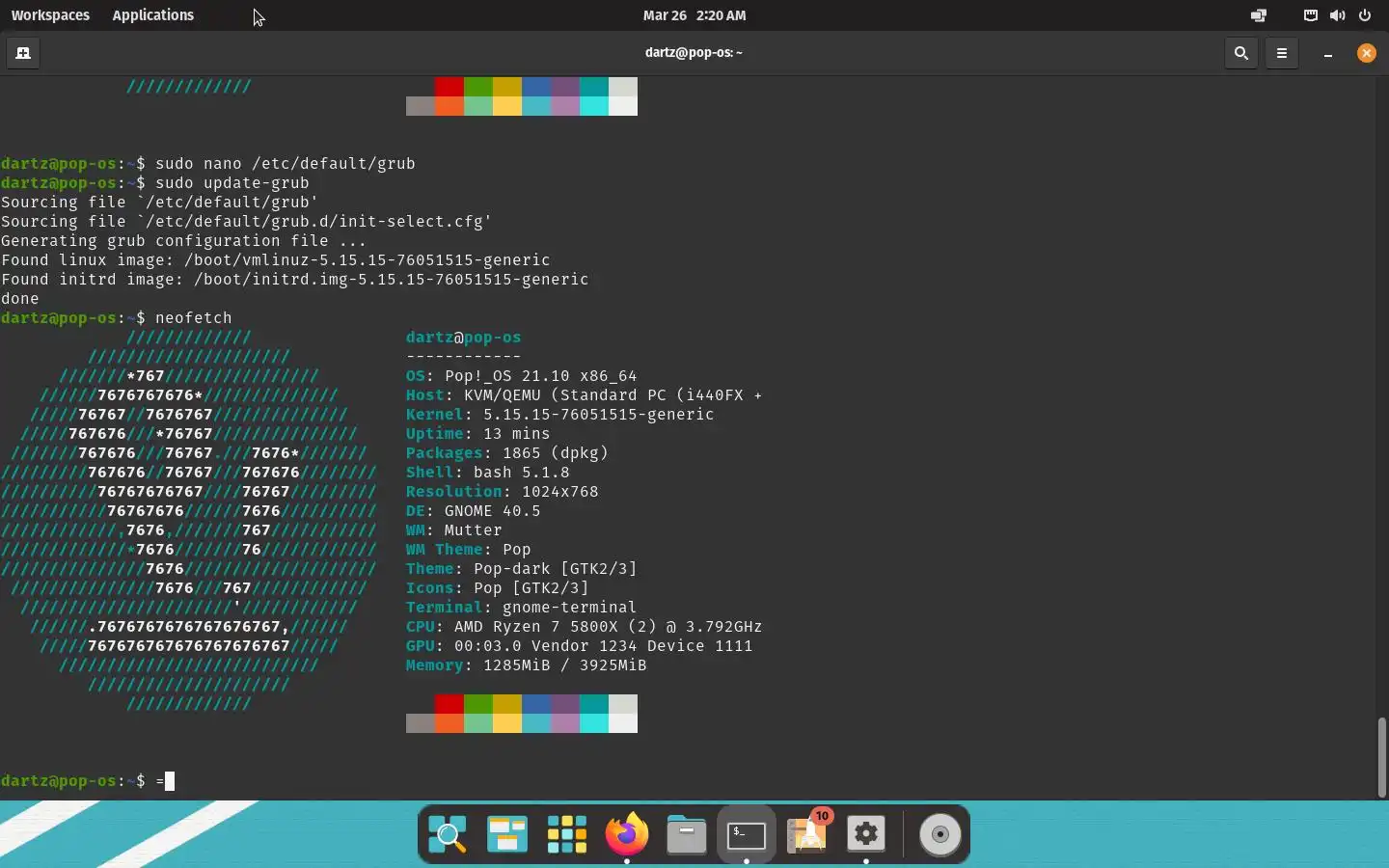1389x868 pixels.
Task: Click the 'DE: GNOME 40.5' line
Action: [474, 511]
